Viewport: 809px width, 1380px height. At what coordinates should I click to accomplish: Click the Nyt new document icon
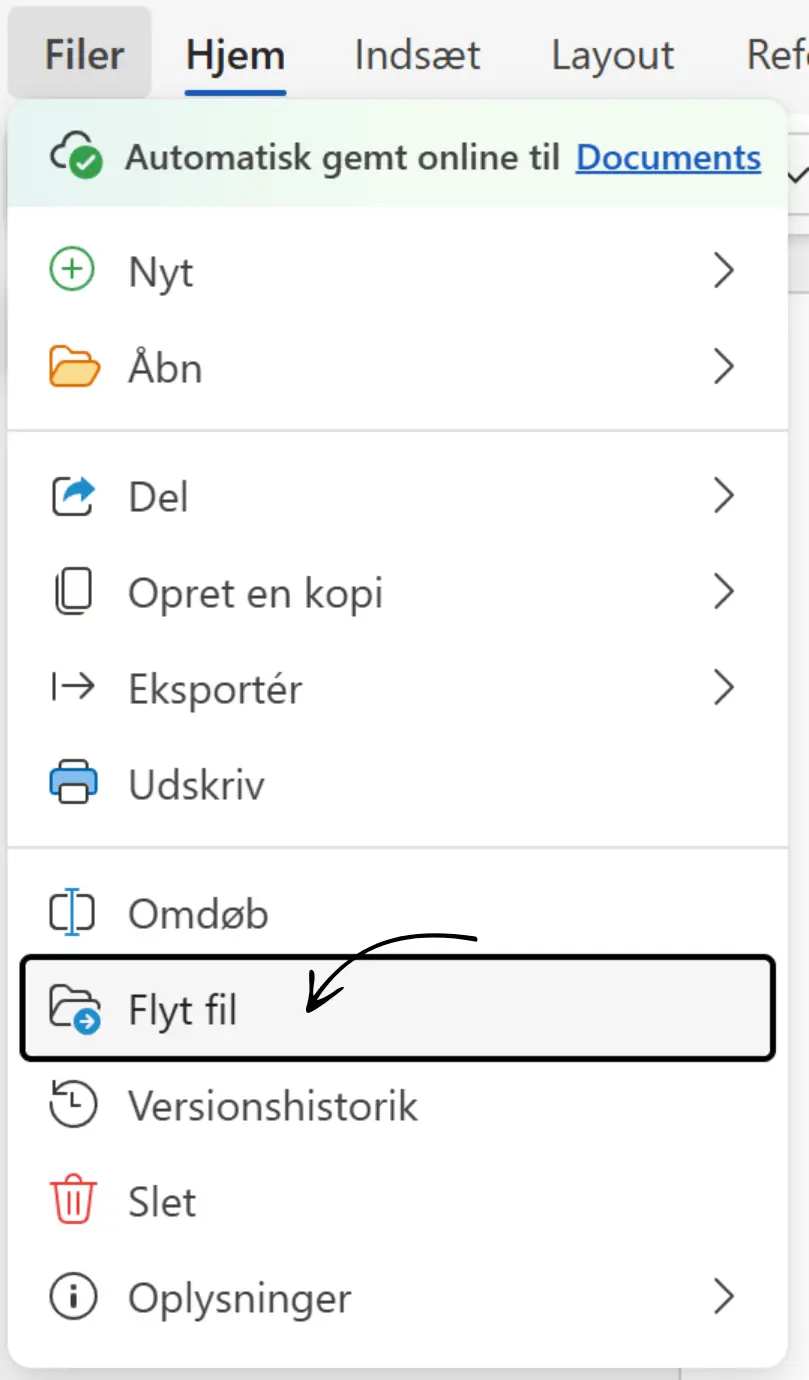click(x=71, y=270)
